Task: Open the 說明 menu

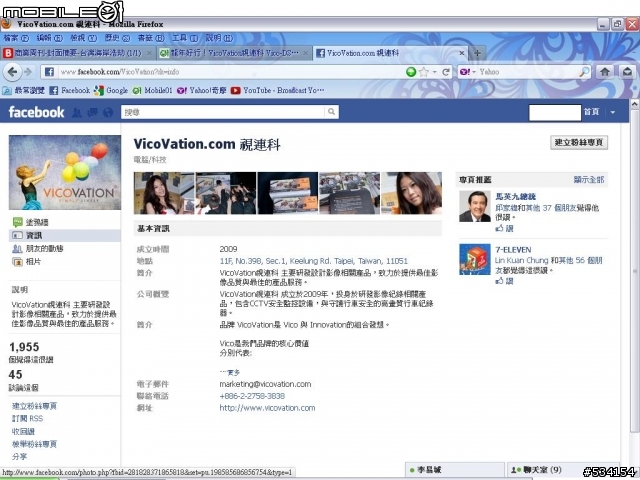Action: (219, 38)
